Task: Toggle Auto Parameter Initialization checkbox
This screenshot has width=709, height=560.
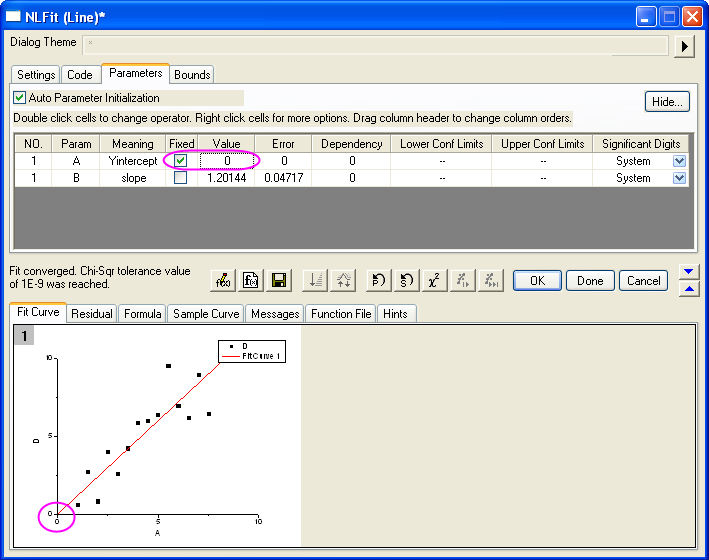Action: coord(20,98)
